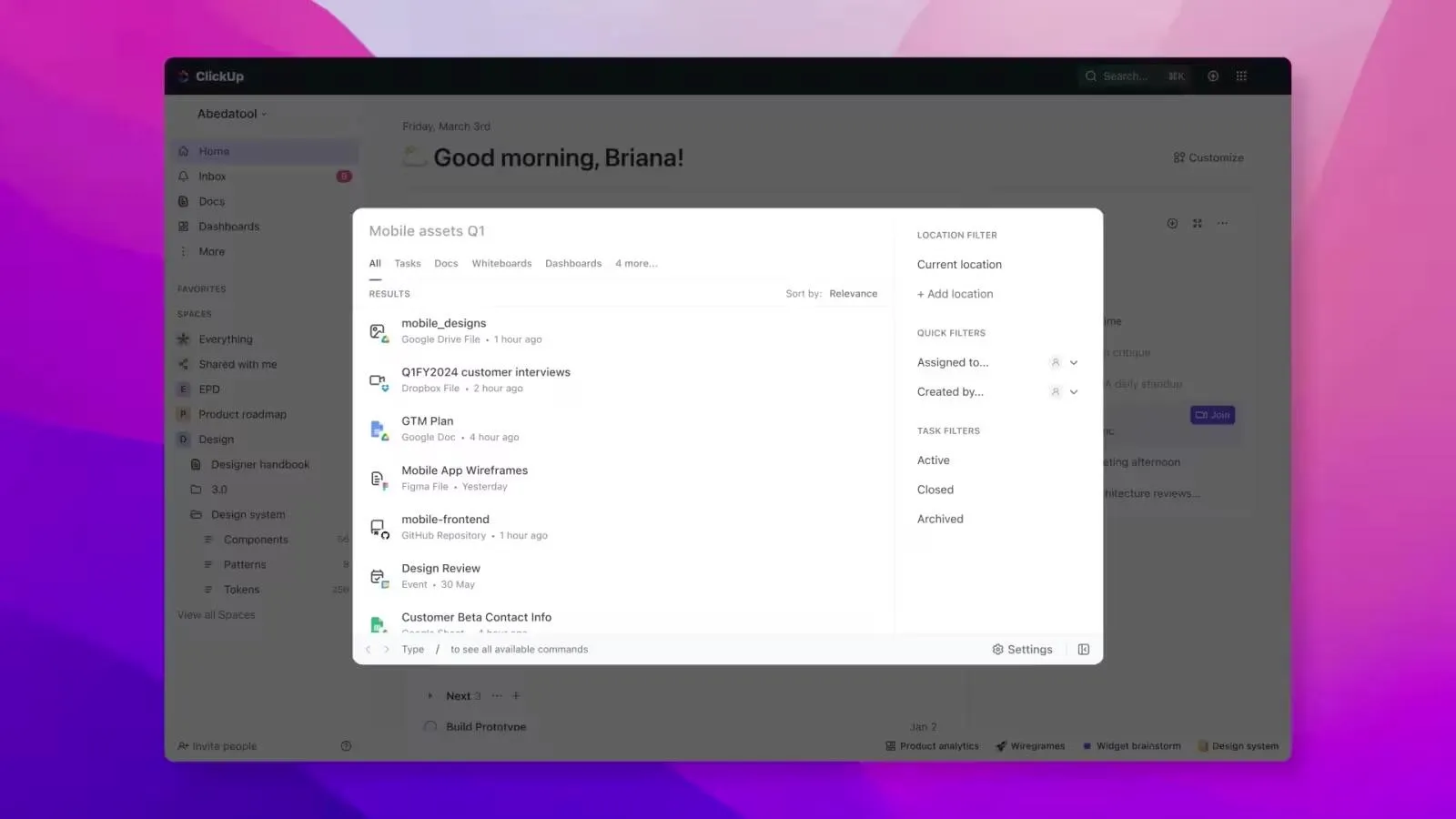This screenshot has height=819, width=1456.
Task: Click the Assigned to person icon
Action: [1056, 362]
